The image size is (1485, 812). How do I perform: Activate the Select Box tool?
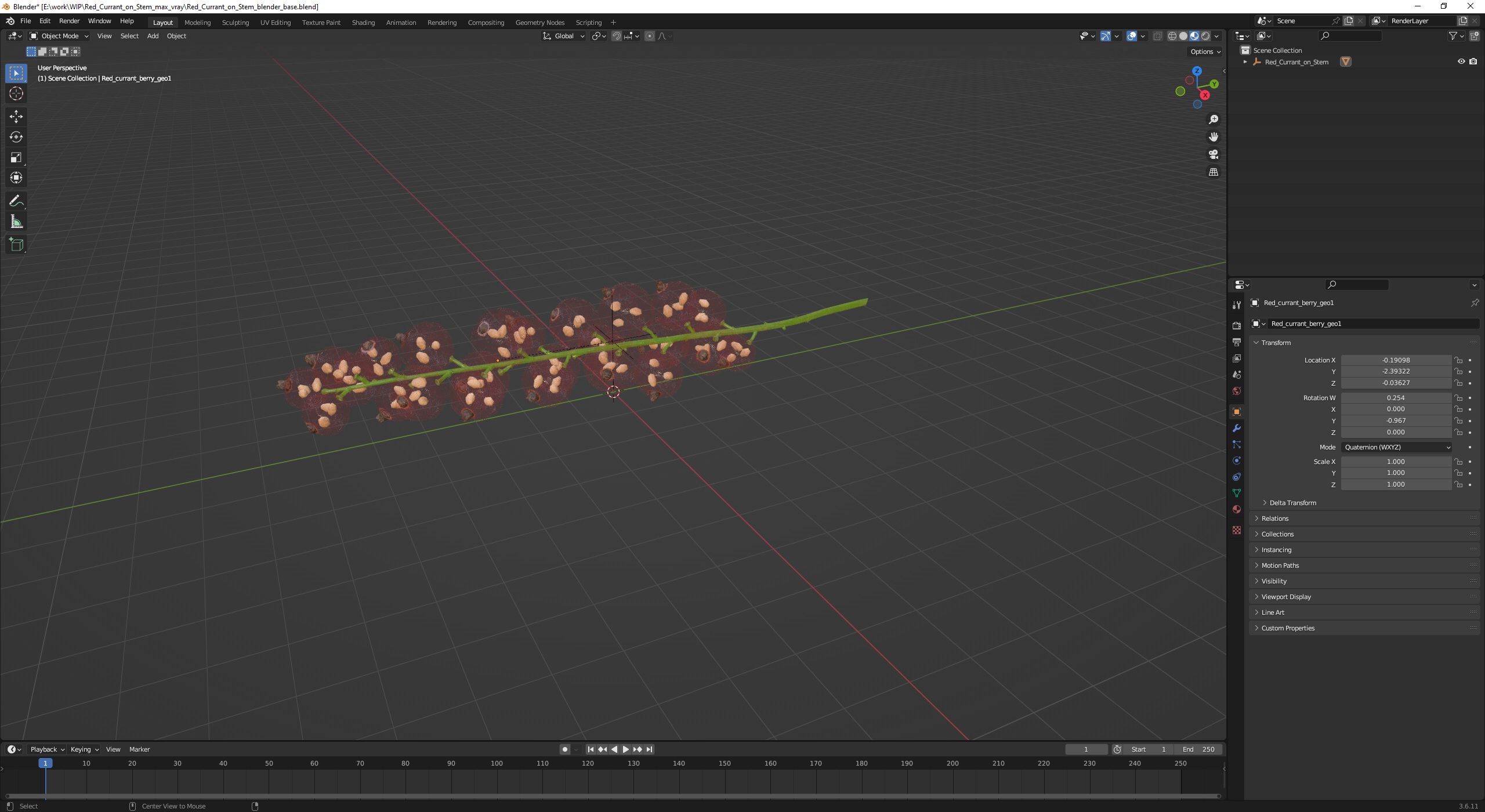16,73
